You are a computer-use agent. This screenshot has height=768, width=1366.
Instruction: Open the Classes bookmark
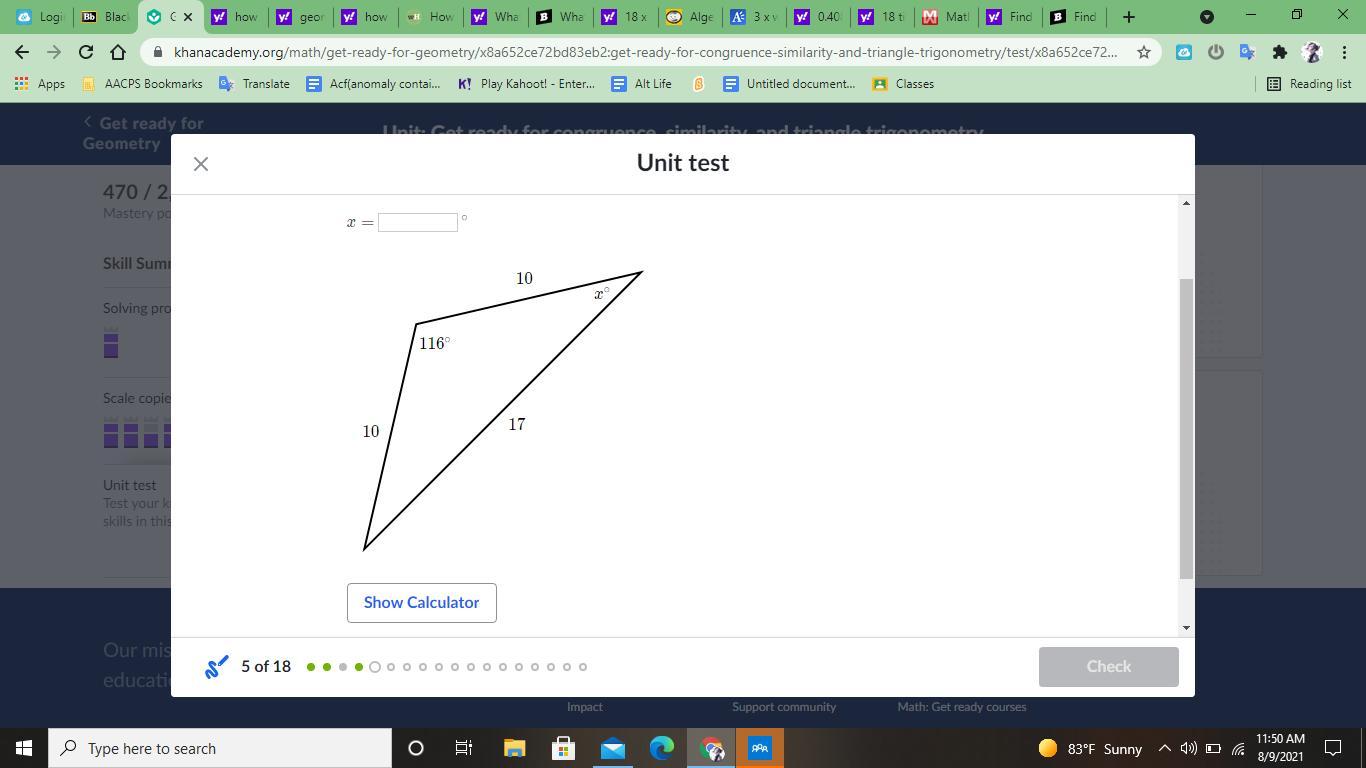pyautogui.click(x=903, y=84)
